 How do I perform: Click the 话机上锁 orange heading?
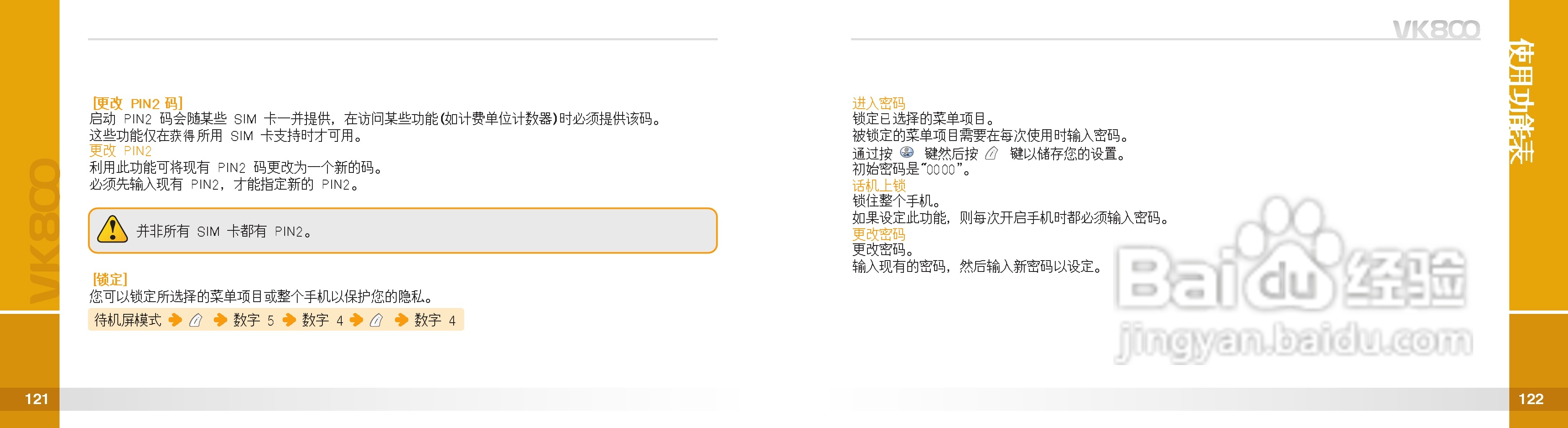[878, 185]
